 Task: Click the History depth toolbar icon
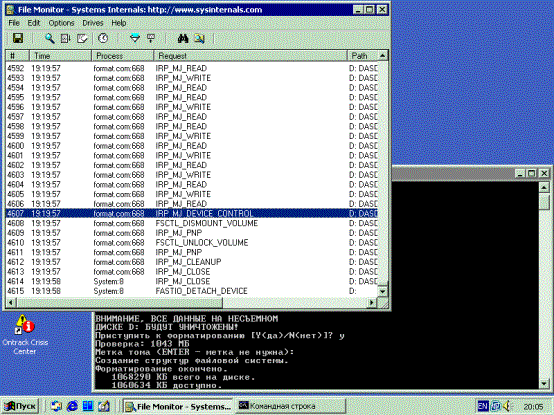pos(151,38)
